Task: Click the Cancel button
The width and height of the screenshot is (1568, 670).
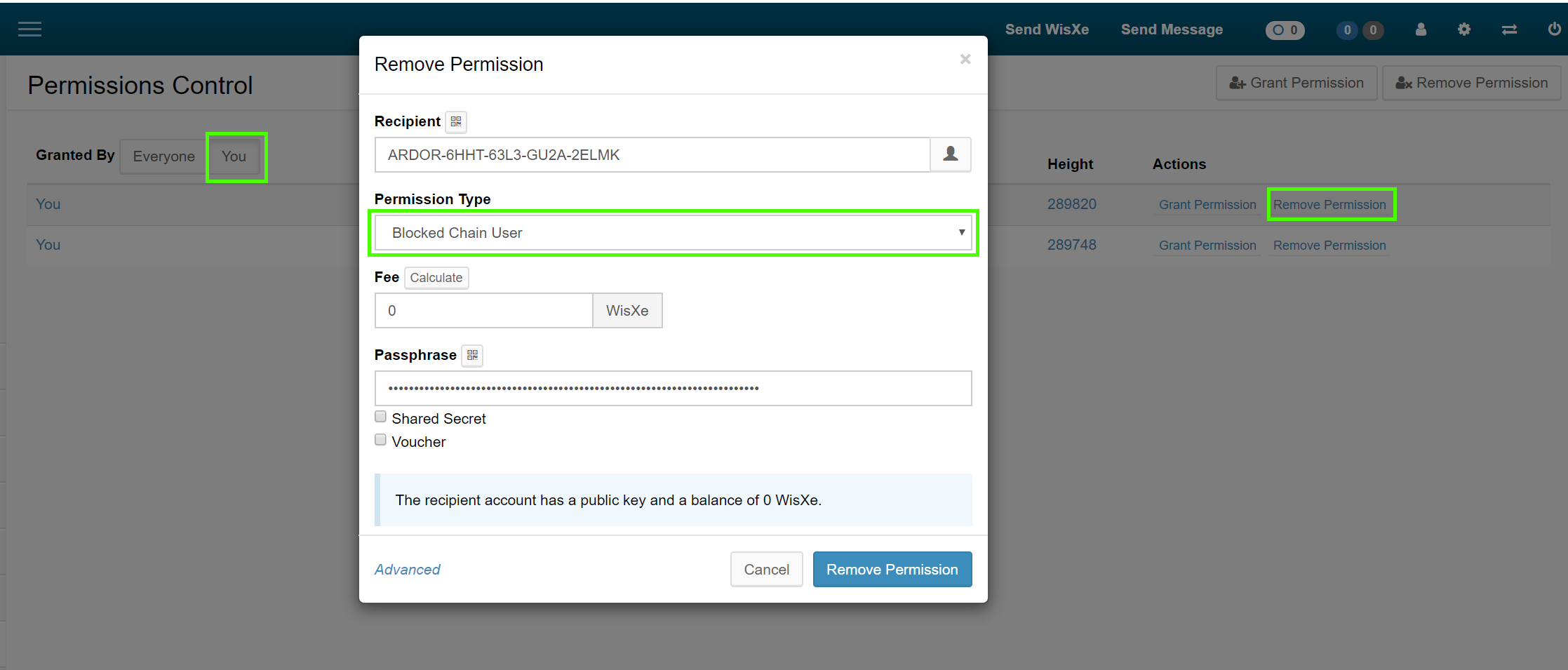Action: coord(766,570)
